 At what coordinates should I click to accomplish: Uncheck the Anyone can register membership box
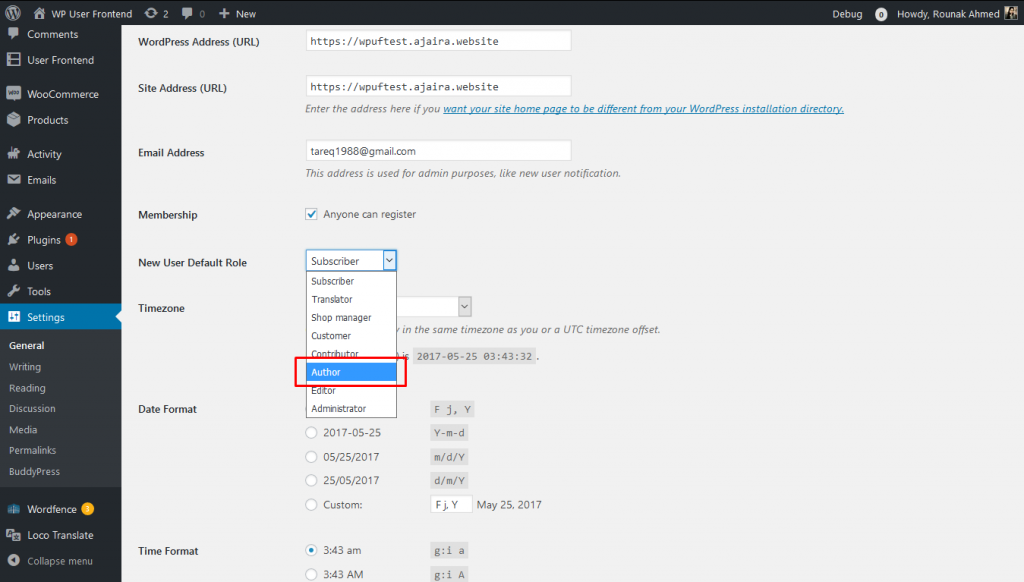(x=311, y=213)
